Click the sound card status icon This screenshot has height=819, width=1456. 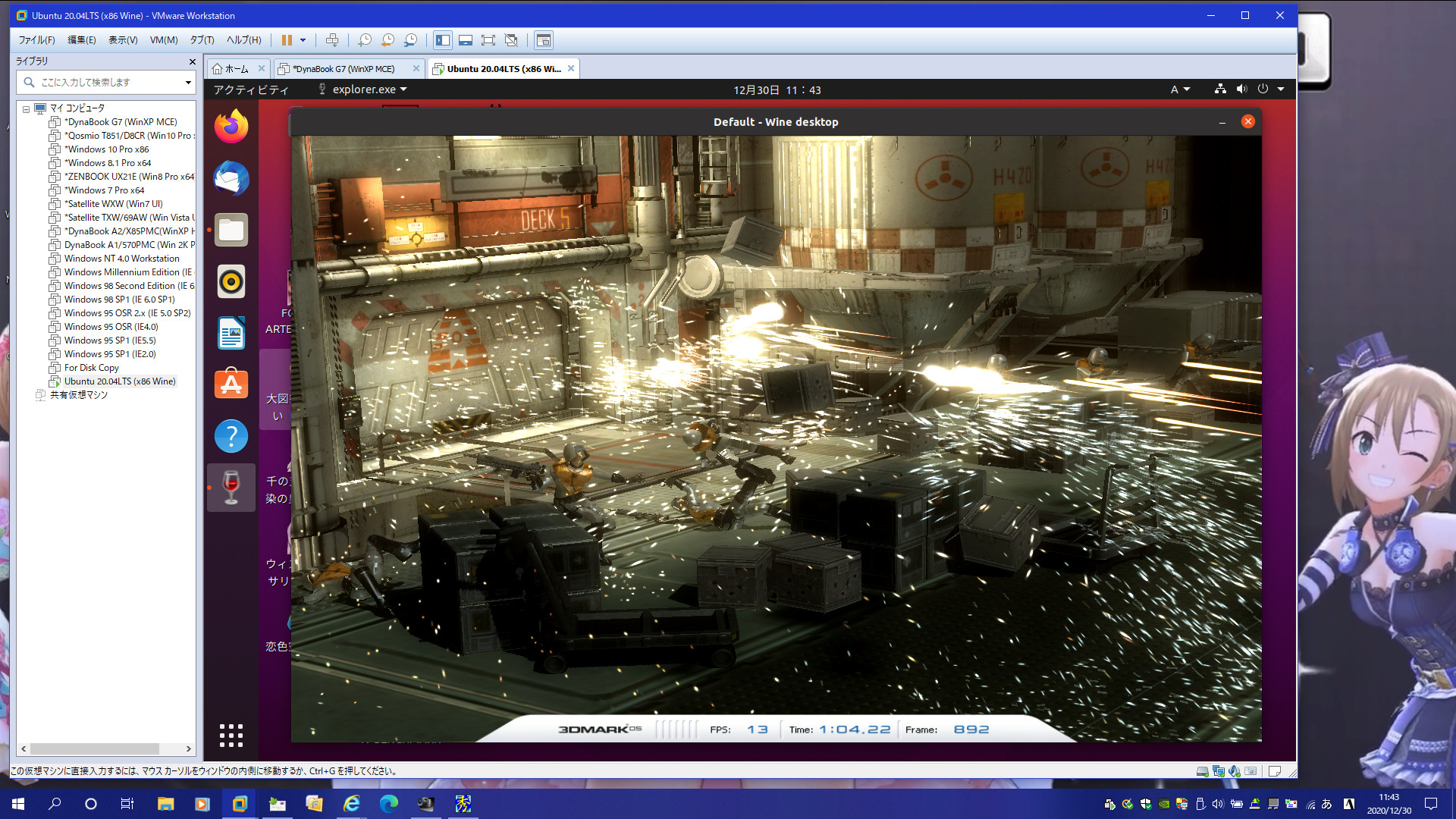click(1235, 771)
